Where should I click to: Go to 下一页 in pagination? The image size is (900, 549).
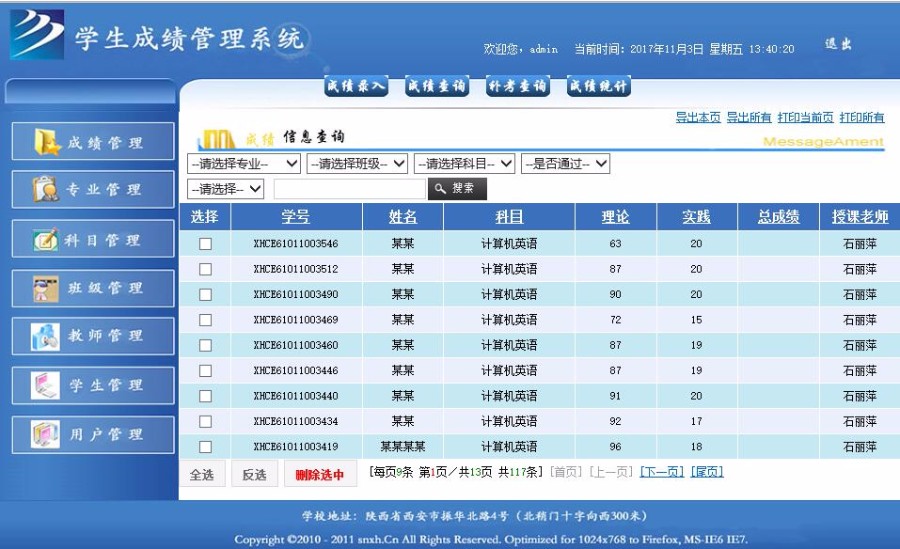click(x=661, y=472)
